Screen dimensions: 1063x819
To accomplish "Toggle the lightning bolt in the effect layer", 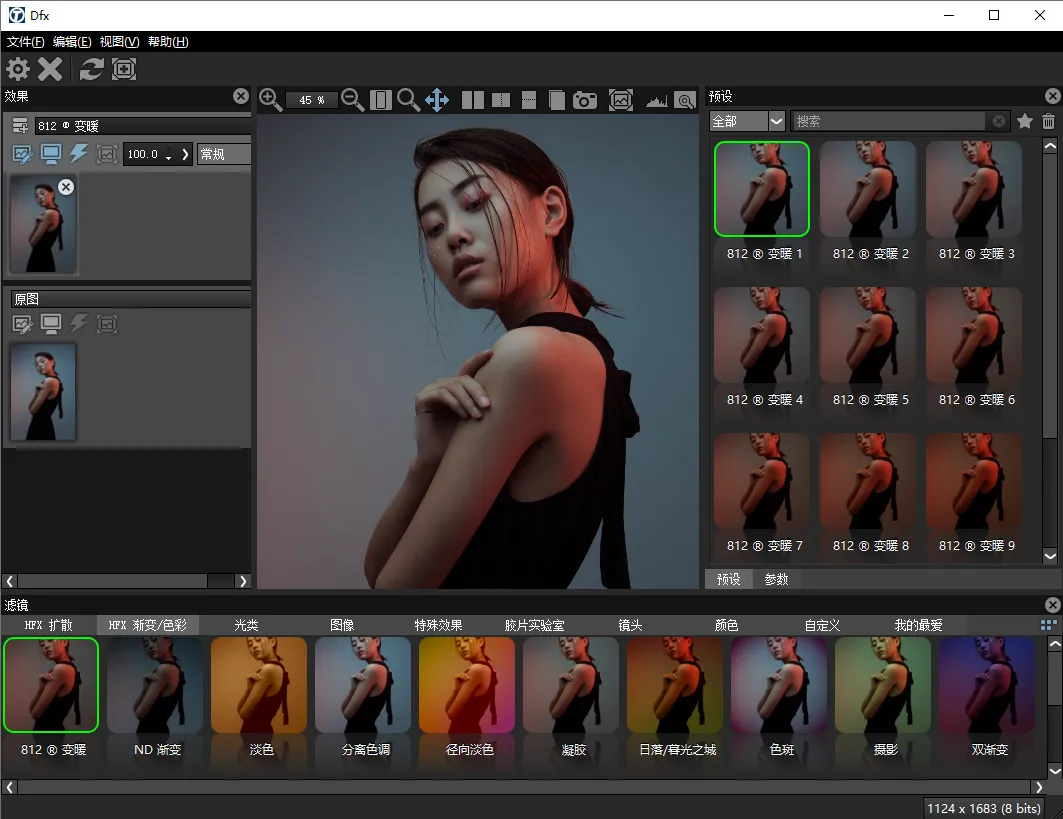I will pos(79,154).
